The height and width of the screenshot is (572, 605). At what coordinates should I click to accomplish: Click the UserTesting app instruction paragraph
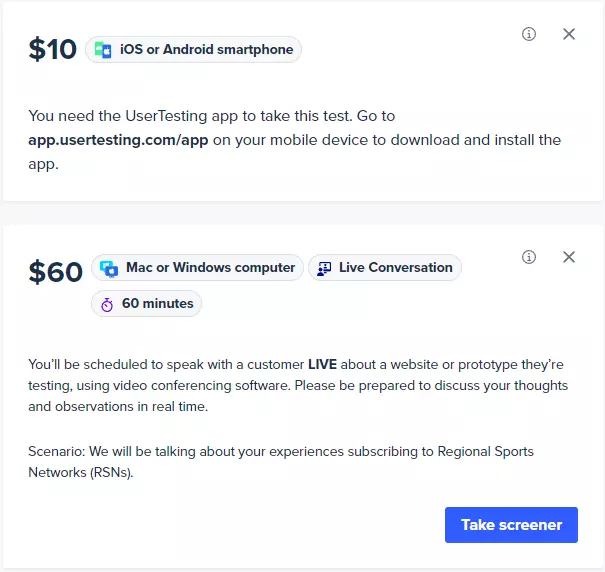[x=294, y=140]
